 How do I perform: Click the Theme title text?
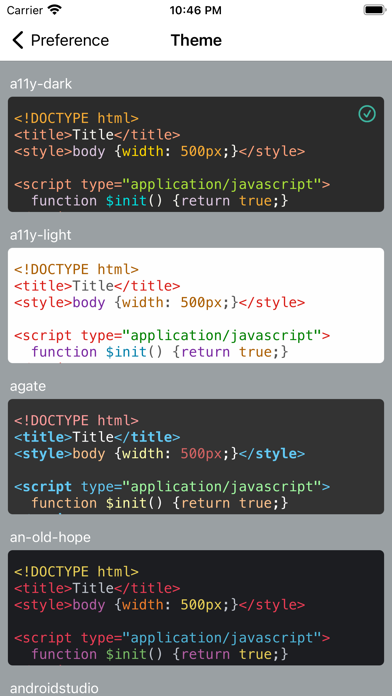196,40
